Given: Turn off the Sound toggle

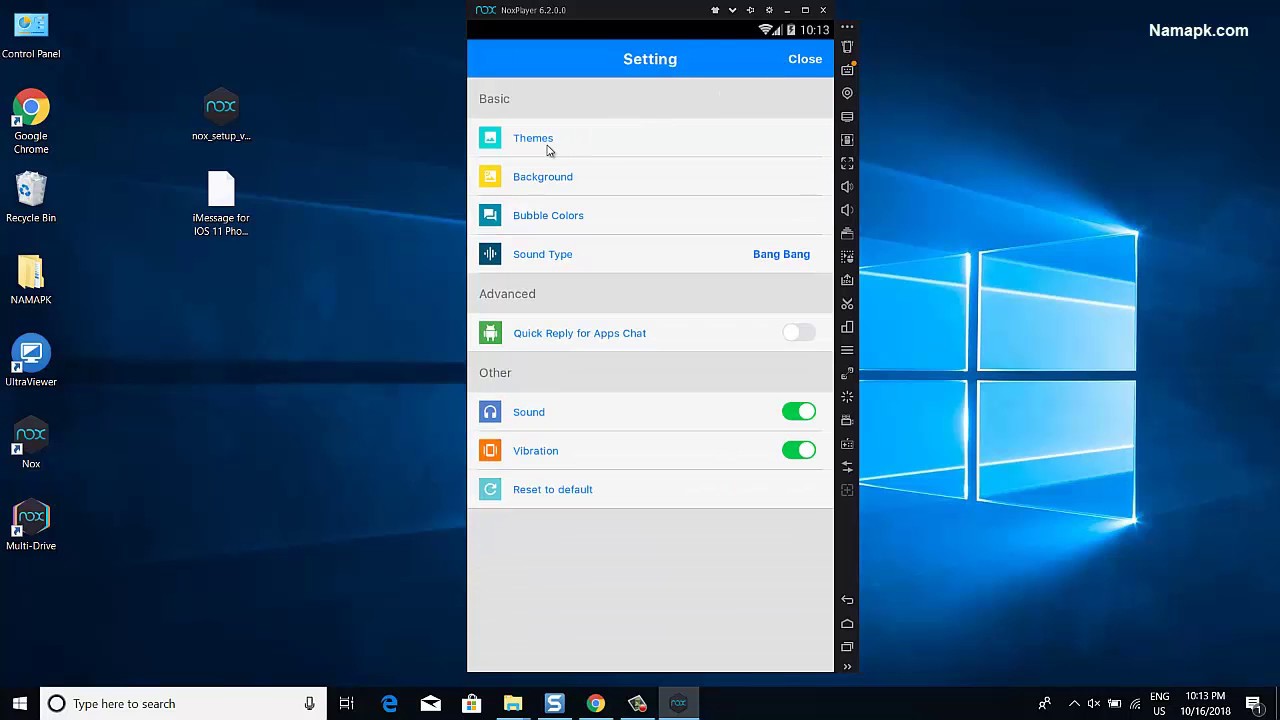Looking at the screenshot, I should pos(799,412).
